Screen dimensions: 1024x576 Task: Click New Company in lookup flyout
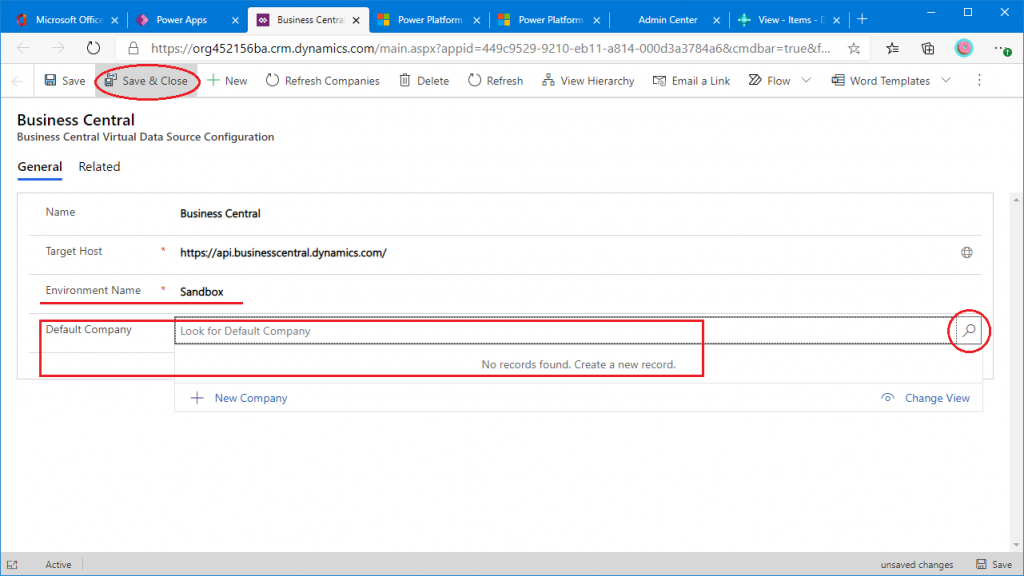pos(239,398)
